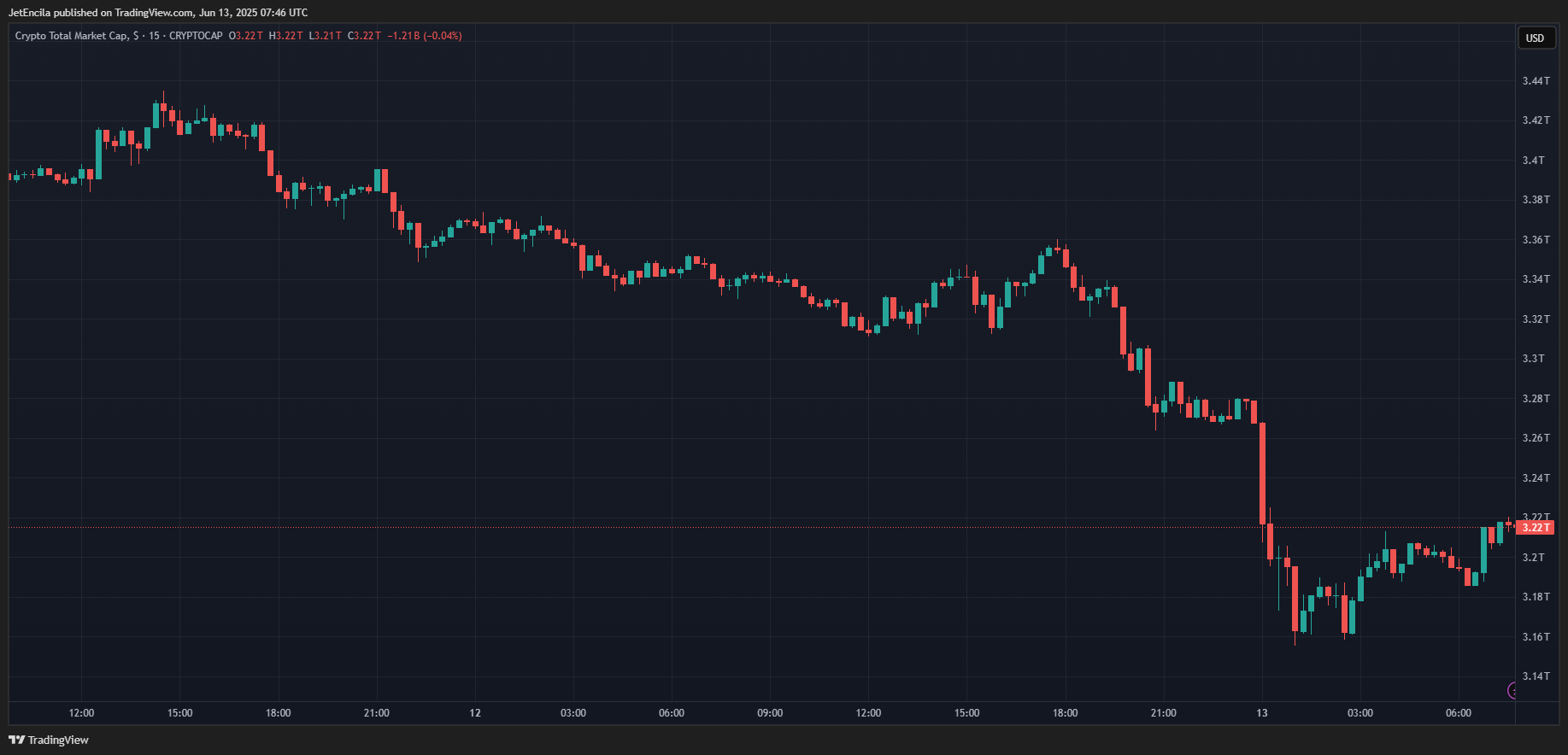Click the JetEncila author name

[29, 13]
